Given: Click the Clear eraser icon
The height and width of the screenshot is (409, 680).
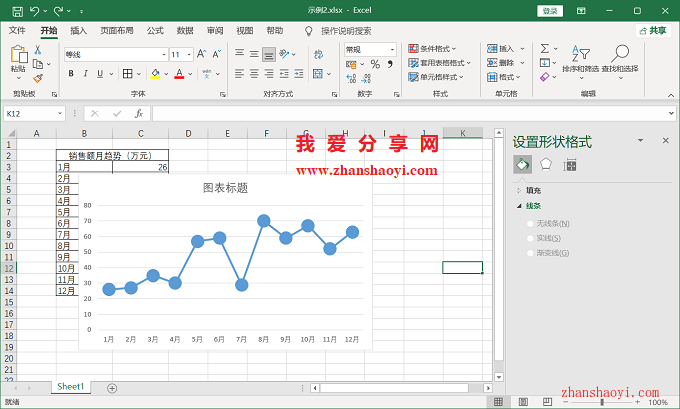Looking at the screenshot, I should click(545, 77).
